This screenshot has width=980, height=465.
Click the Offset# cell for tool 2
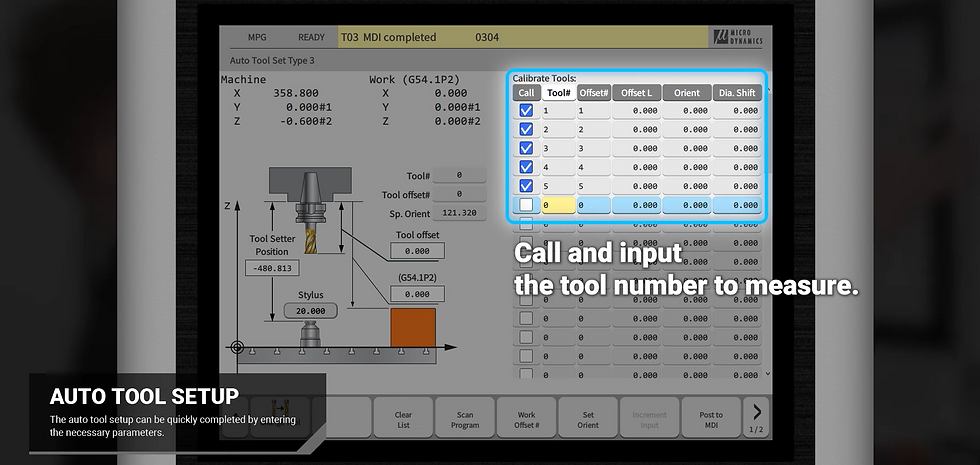(594, 129)
